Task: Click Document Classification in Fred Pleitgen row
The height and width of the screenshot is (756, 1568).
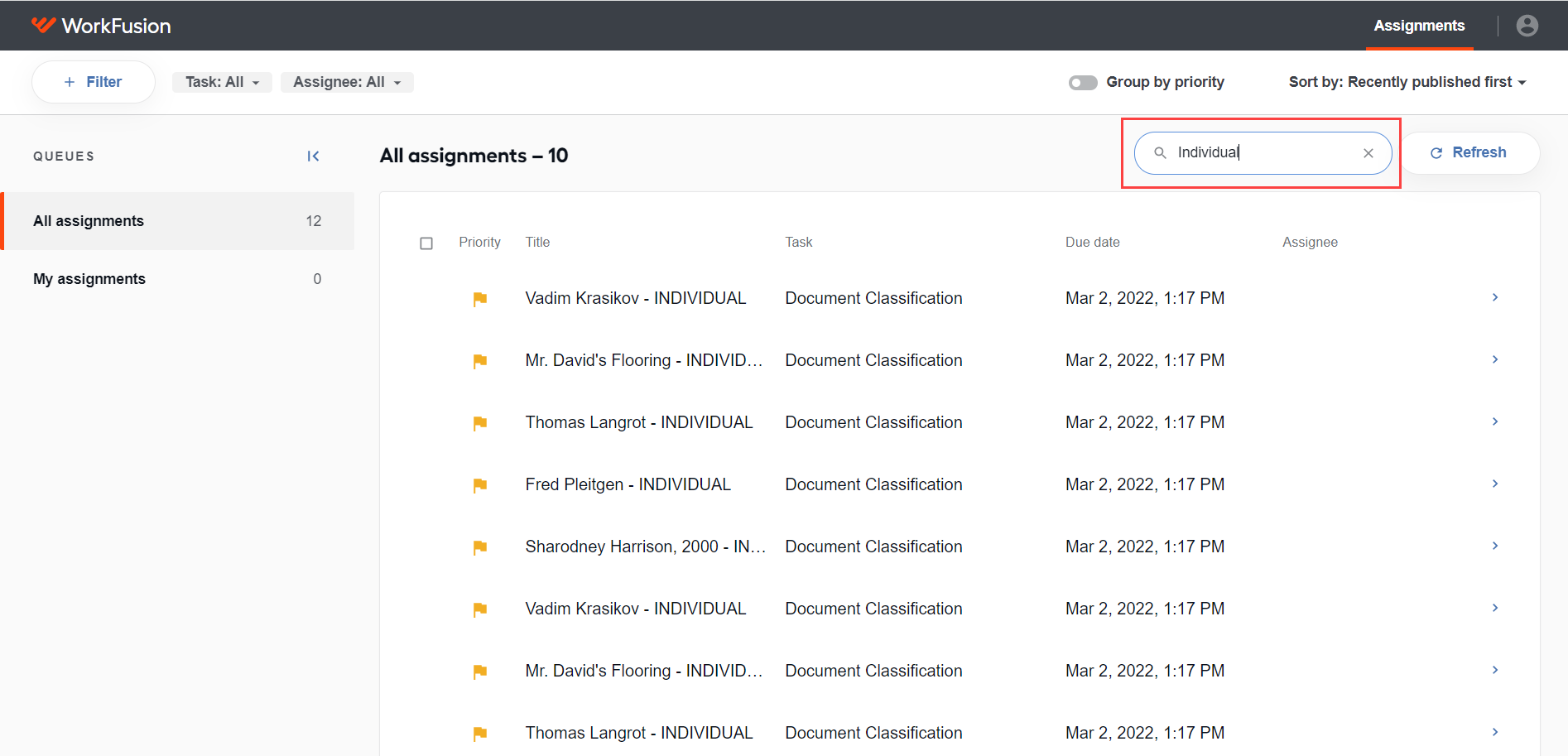Action: pos(873,484)
